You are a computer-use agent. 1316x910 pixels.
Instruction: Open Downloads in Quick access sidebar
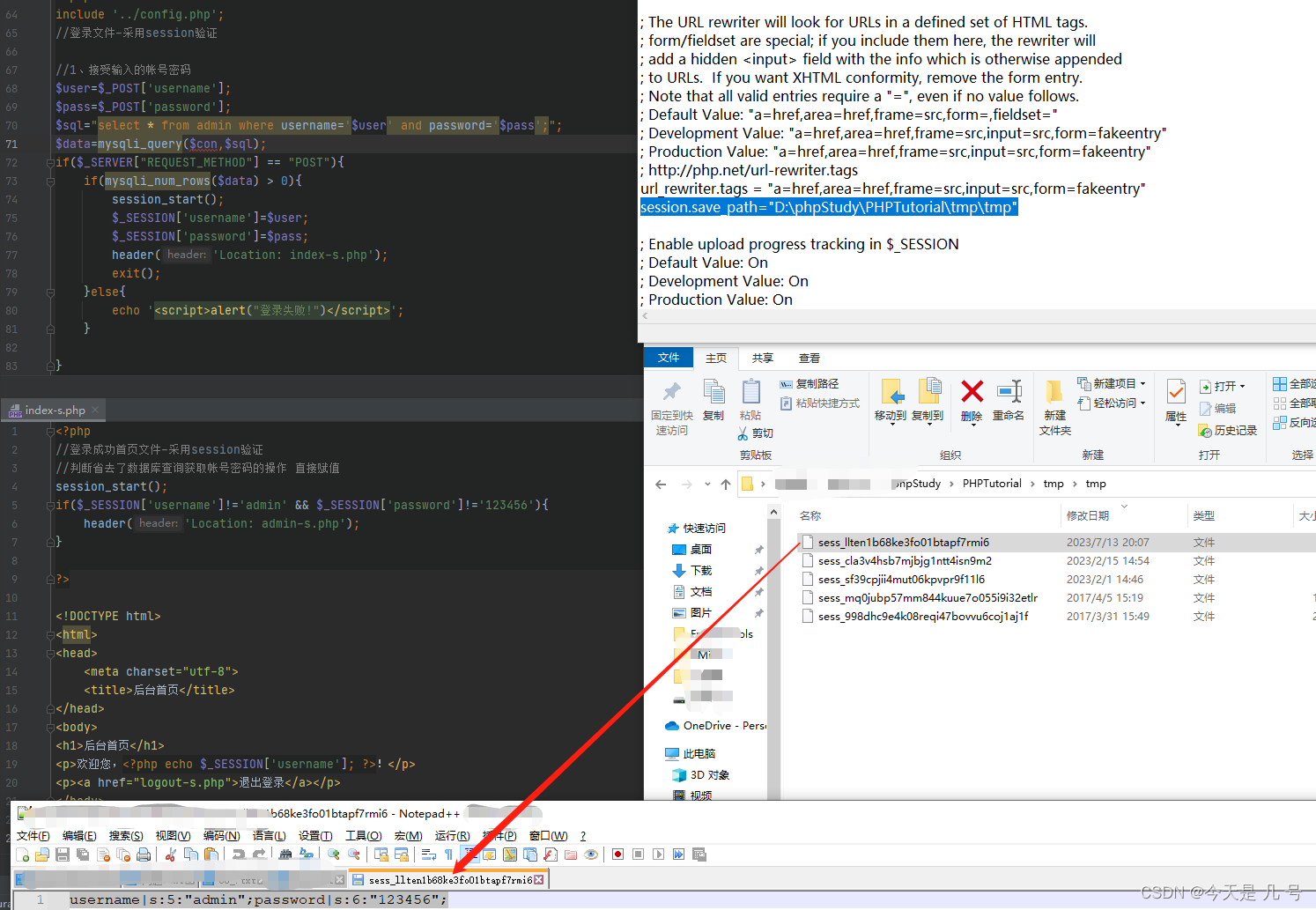tap(701, 571)
